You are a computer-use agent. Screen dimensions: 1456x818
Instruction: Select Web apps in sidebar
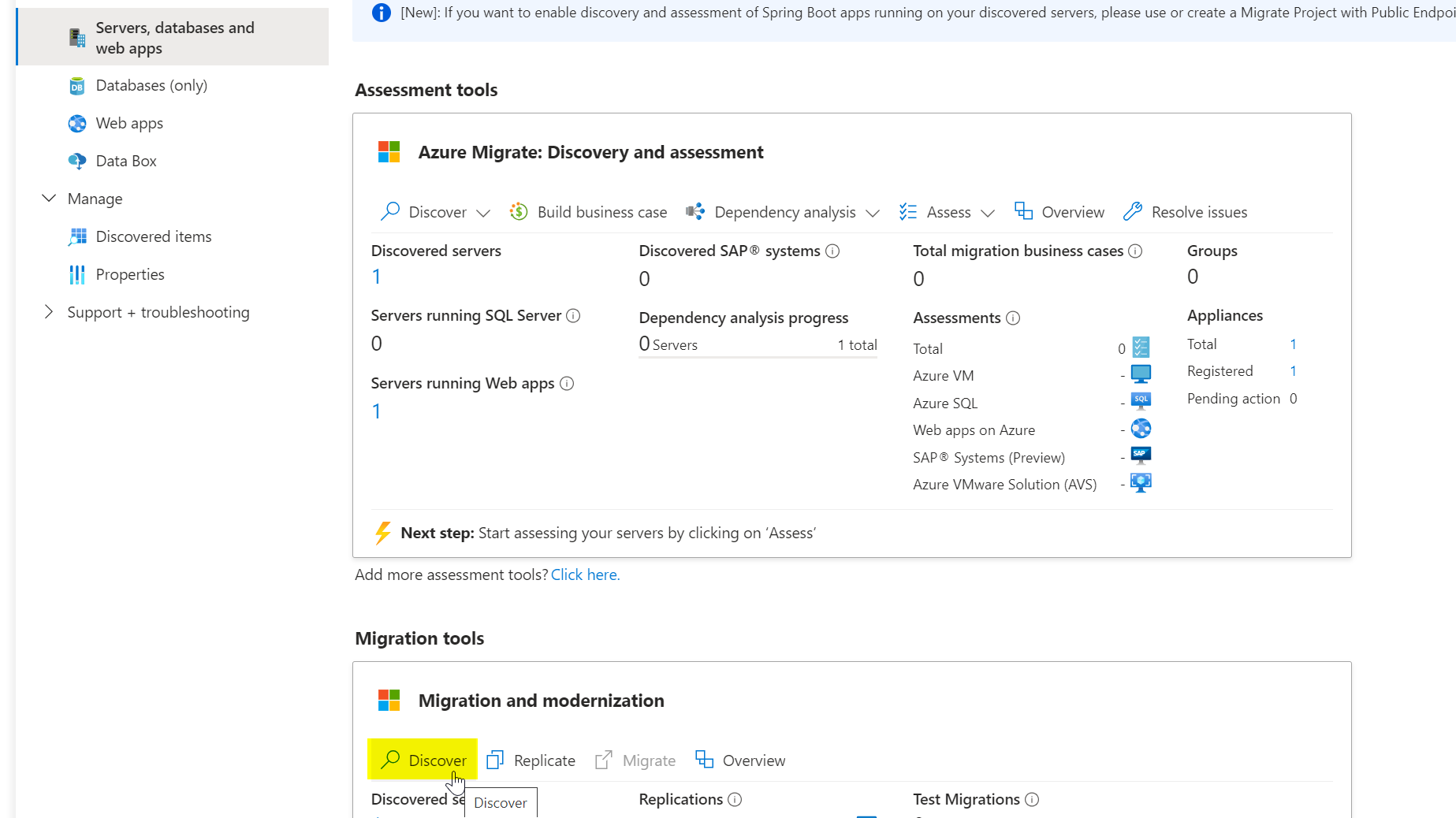(129, 123)
